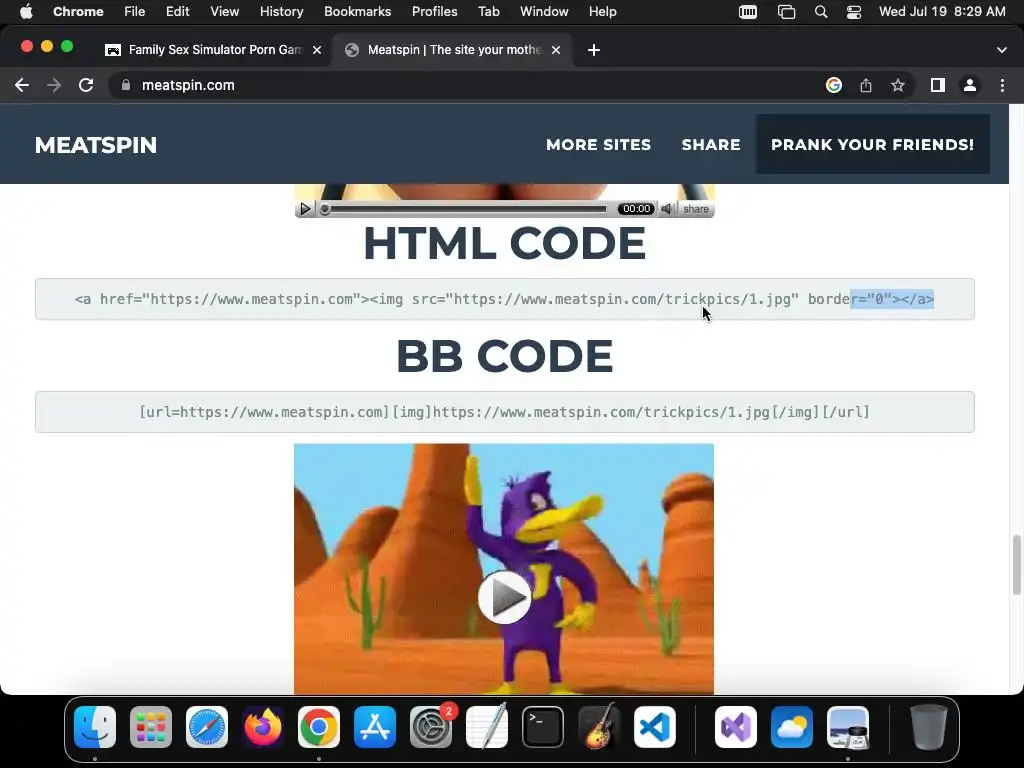
Task: Click the top video seek bar
Action: click(466, 209)
